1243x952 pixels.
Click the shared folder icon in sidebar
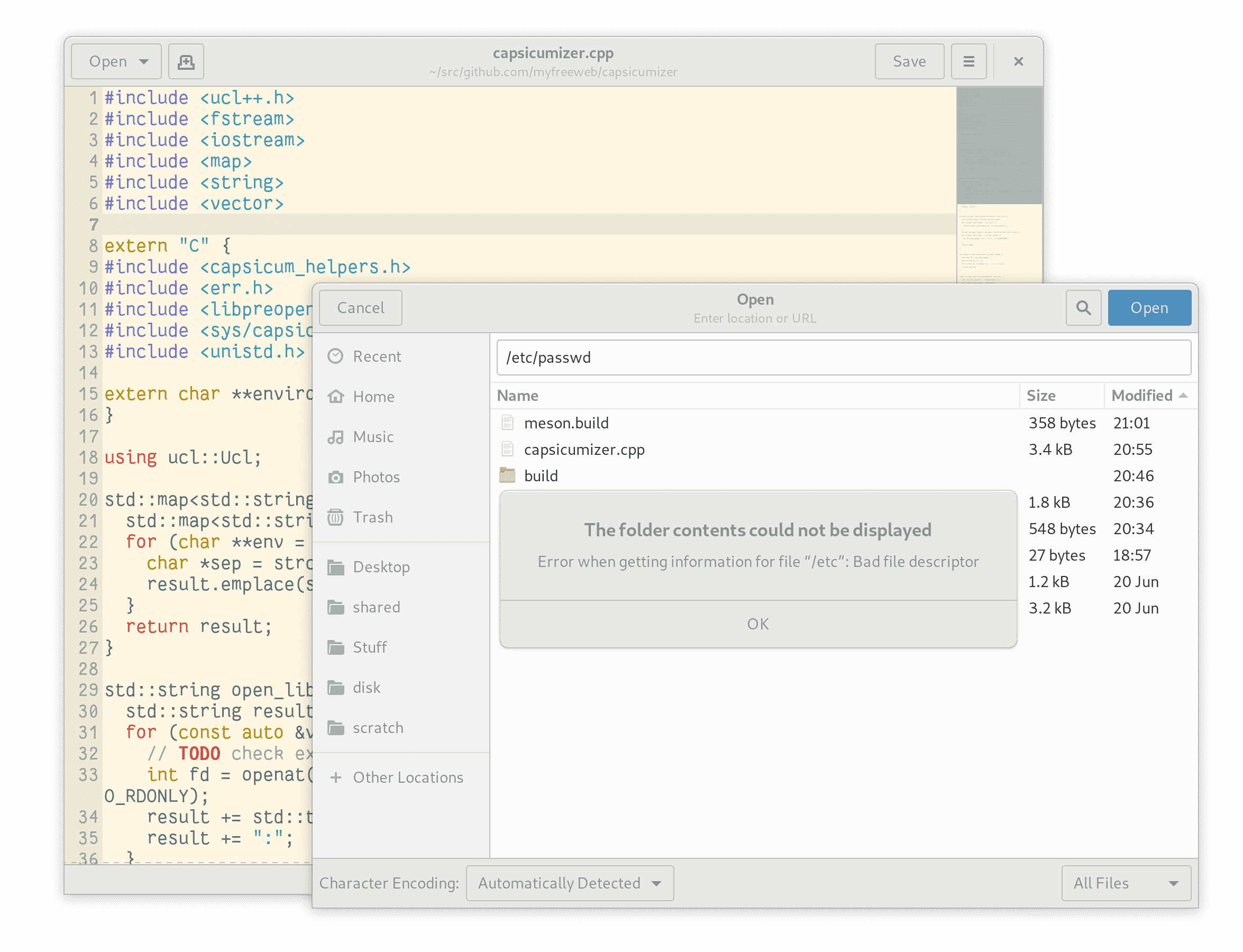[x=335, y=608]
